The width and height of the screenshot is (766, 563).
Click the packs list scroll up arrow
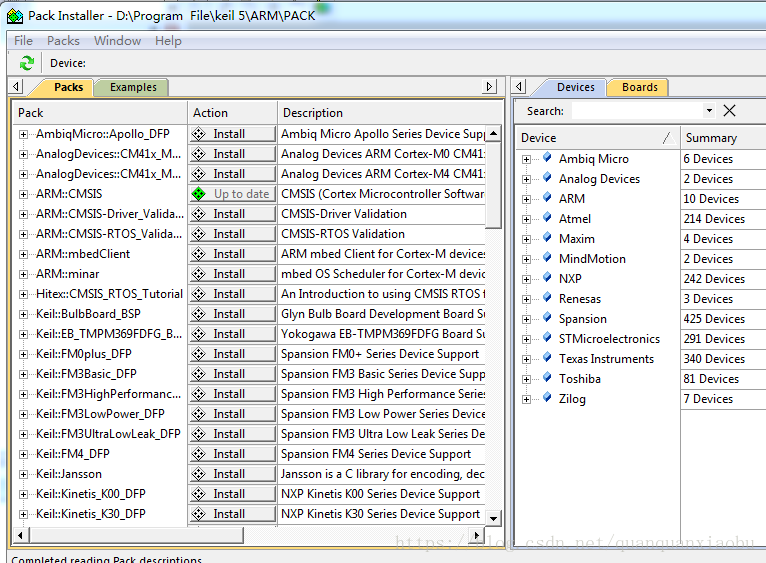click(493, 133)
